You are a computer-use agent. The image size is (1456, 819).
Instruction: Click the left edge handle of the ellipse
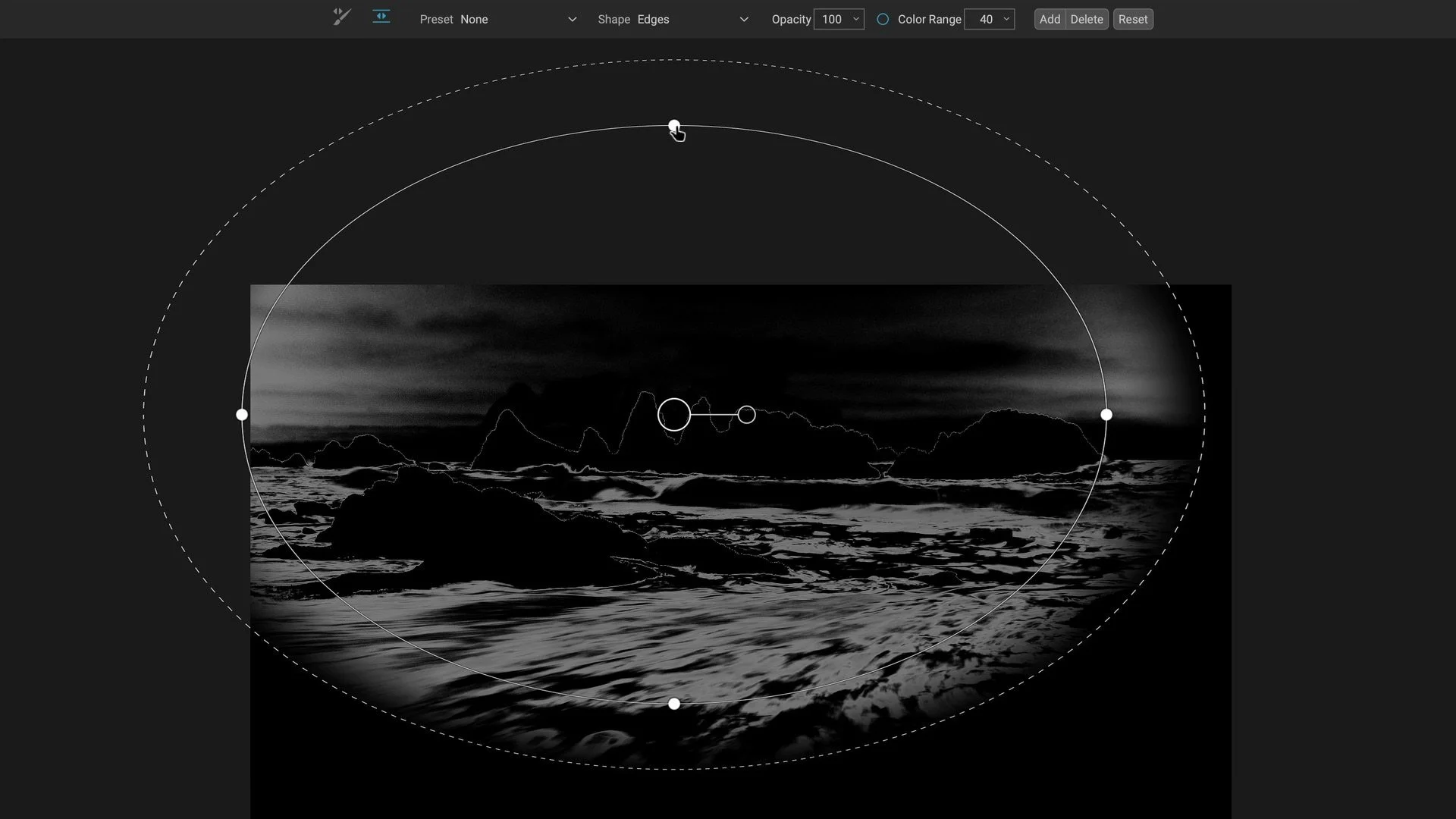tap(242, 414)
